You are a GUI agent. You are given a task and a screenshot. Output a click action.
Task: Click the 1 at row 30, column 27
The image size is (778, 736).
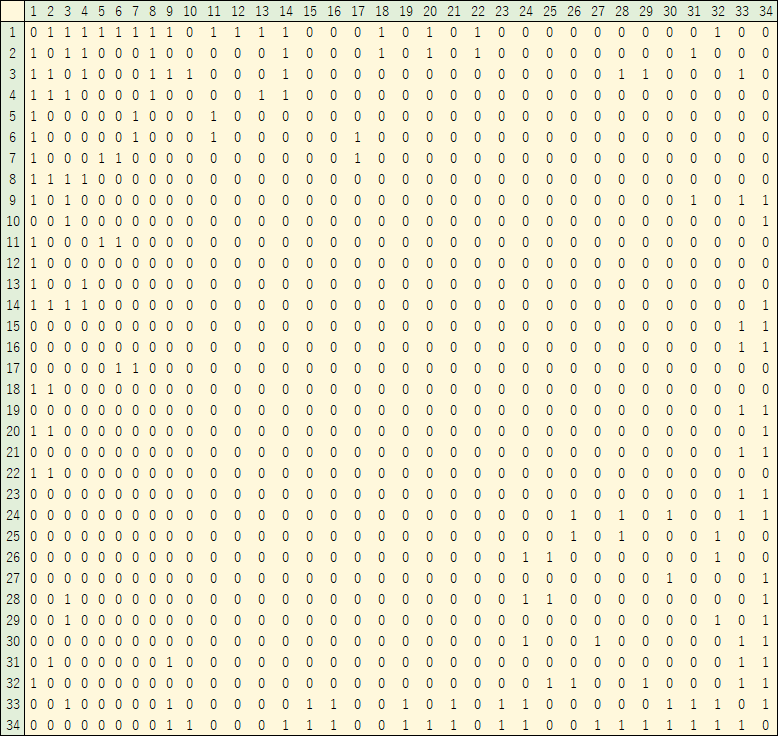(597, 642)
